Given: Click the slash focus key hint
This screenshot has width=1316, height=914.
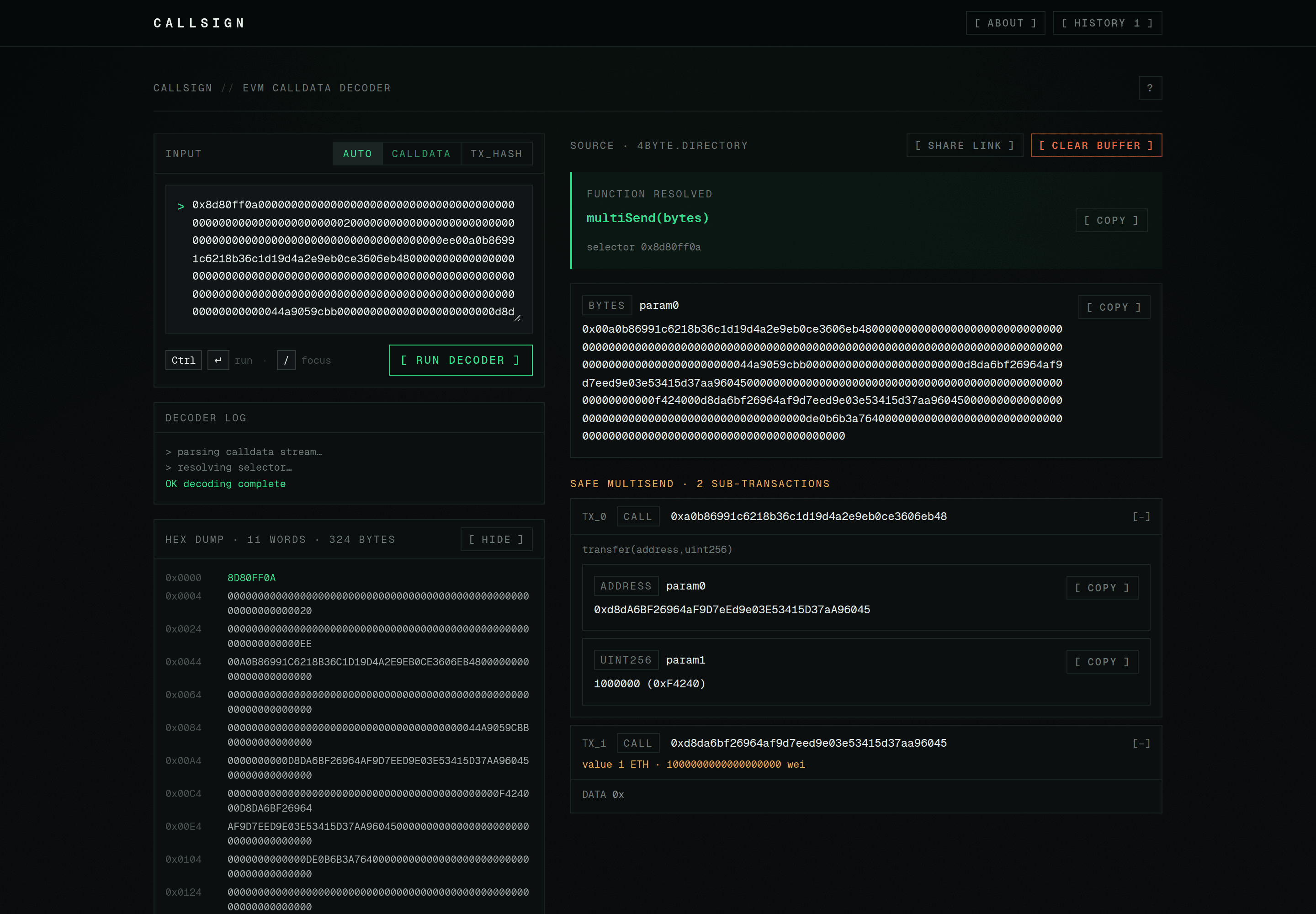Looking at the screenshot, I should [287, 360].
